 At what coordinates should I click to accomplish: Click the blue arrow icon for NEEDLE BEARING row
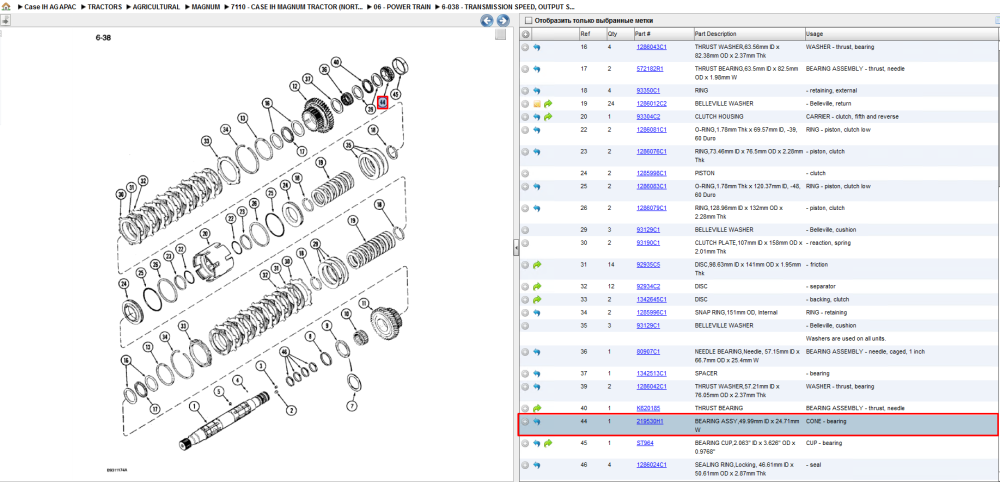[x=537, y=352]
